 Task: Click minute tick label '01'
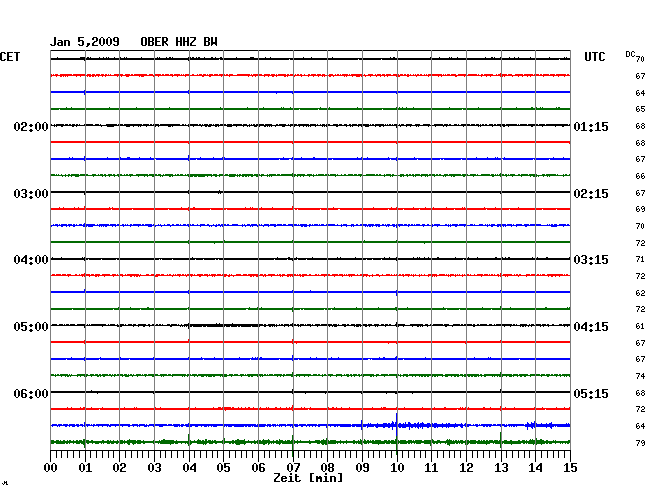click(x=85, y=467)
